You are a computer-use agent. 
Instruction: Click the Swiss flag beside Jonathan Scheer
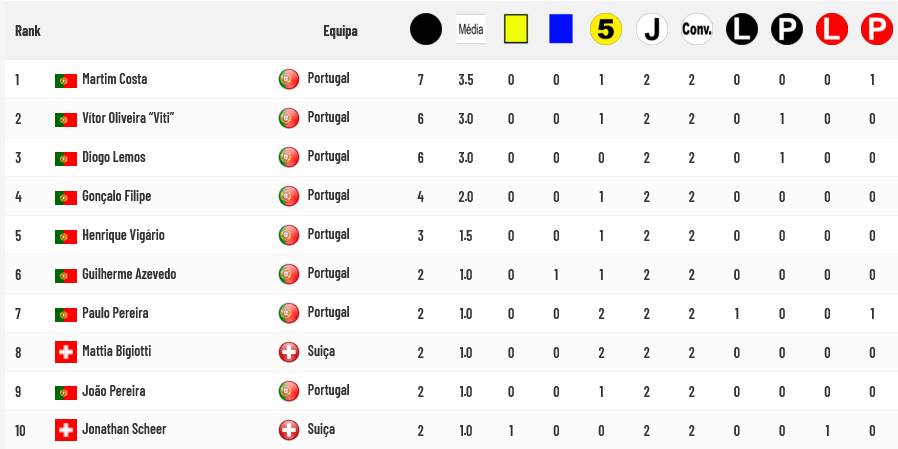point(66,430)
